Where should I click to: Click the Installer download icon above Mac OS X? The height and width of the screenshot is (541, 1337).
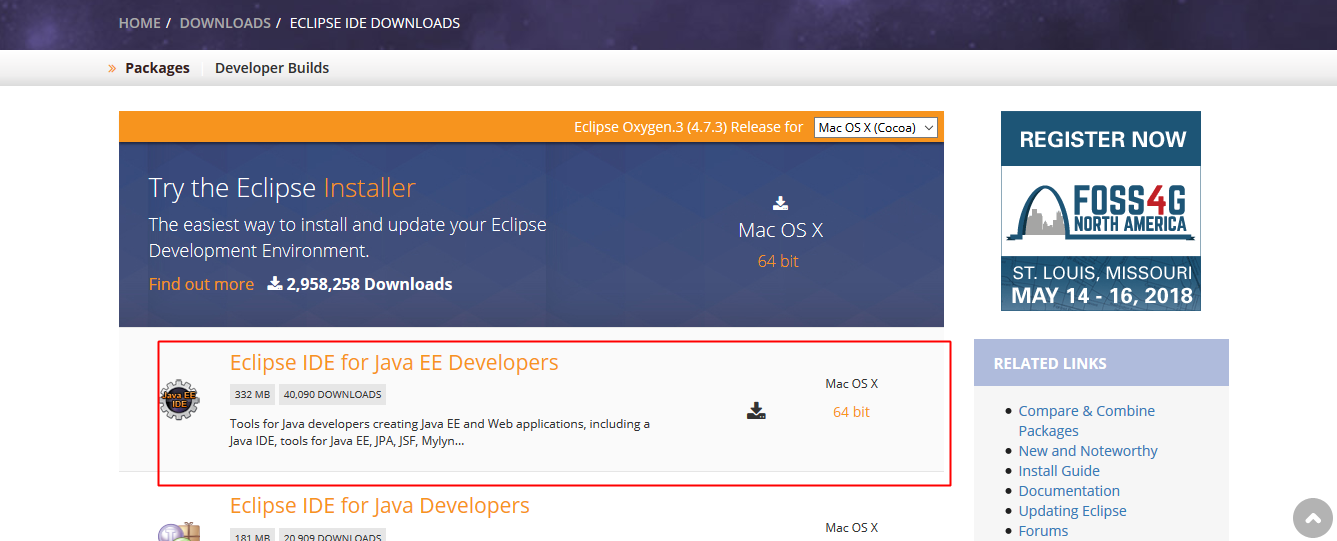tap(780, 203)
